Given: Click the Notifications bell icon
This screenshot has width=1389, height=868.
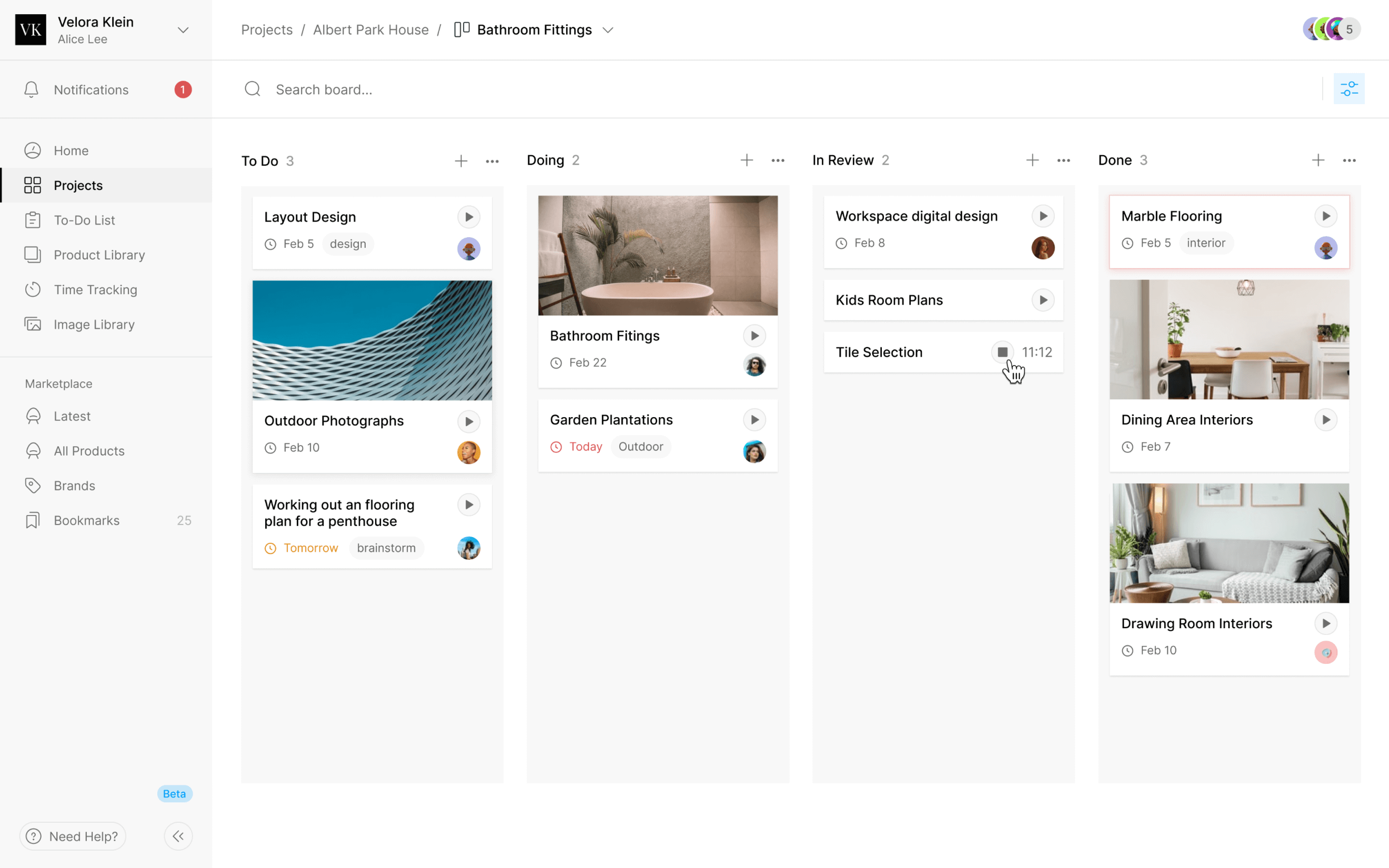Looking at the screenshot, I should [x=32, y=89].
